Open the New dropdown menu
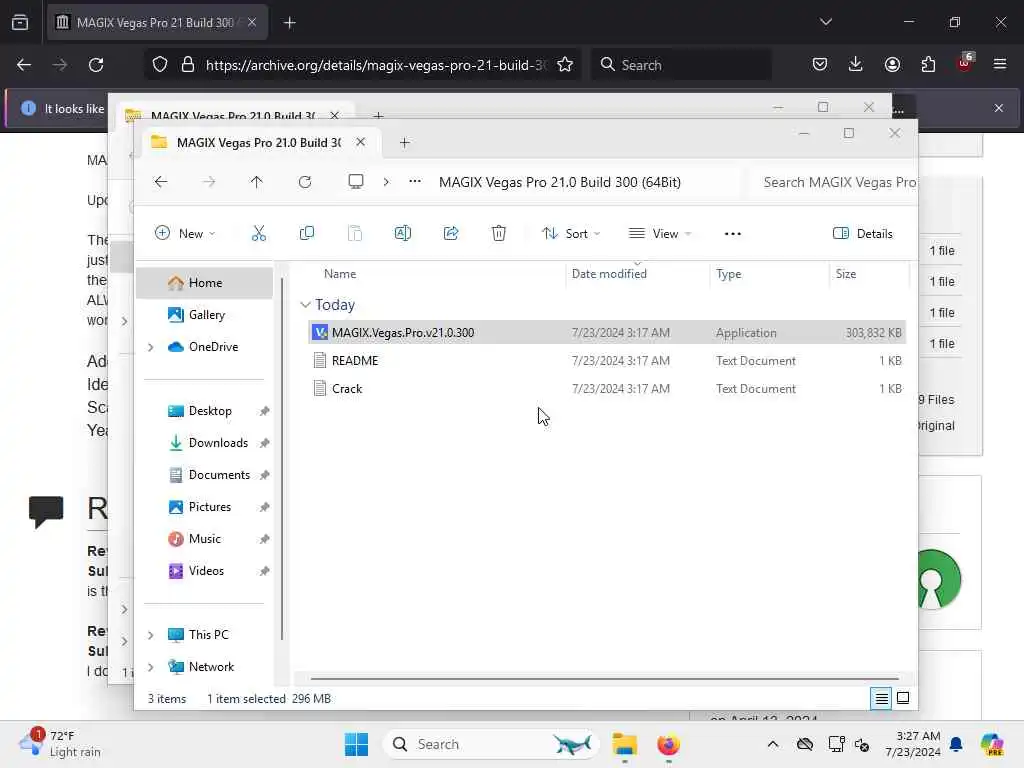Screen dimensions: 1024x768 [185, 234]
